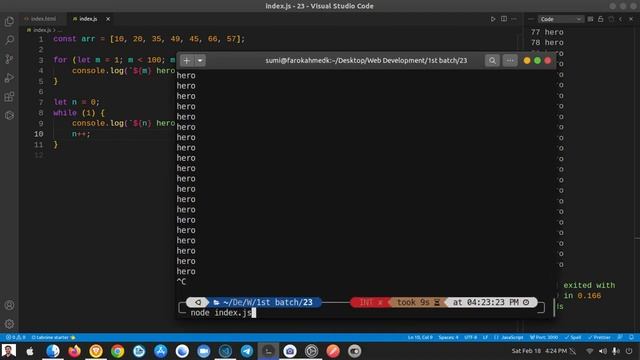Open terminal new-tab dropdown arrow
Screen dimensions: 640x360
(200, 60)
